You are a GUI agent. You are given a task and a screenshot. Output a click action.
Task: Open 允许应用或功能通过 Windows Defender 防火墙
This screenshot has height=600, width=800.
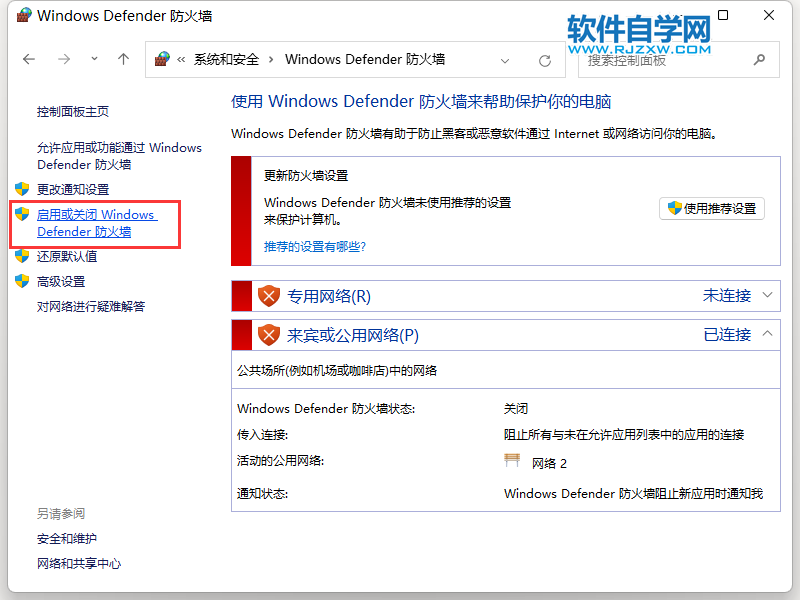(119, 156)
